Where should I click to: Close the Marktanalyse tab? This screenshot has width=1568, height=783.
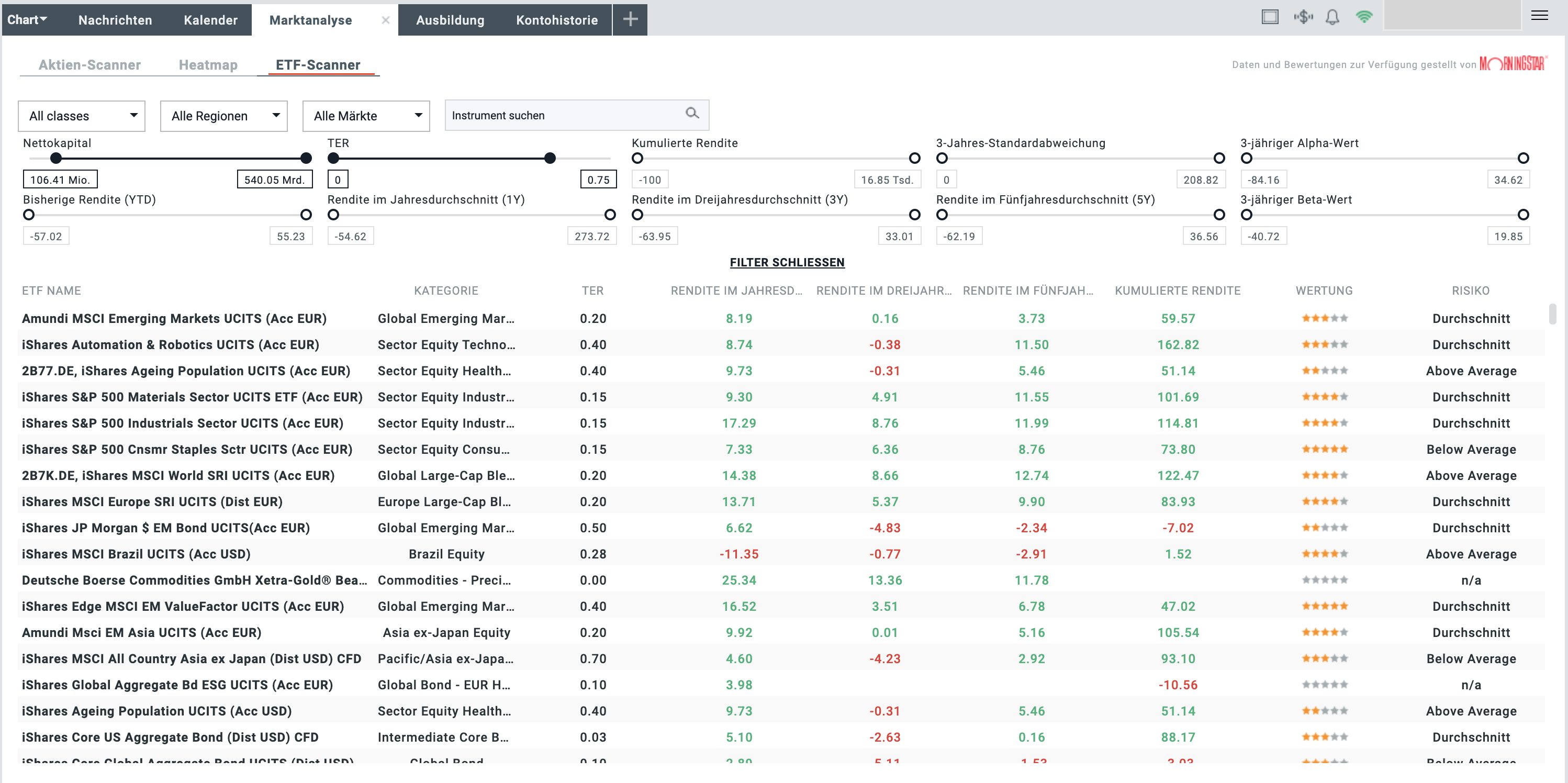385,19
